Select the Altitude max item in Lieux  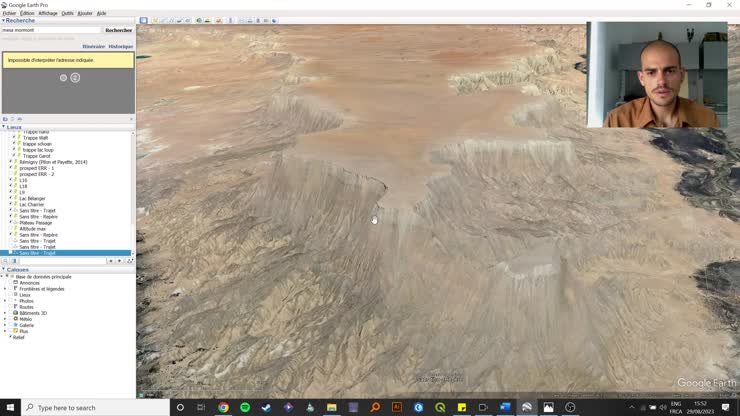33,228
